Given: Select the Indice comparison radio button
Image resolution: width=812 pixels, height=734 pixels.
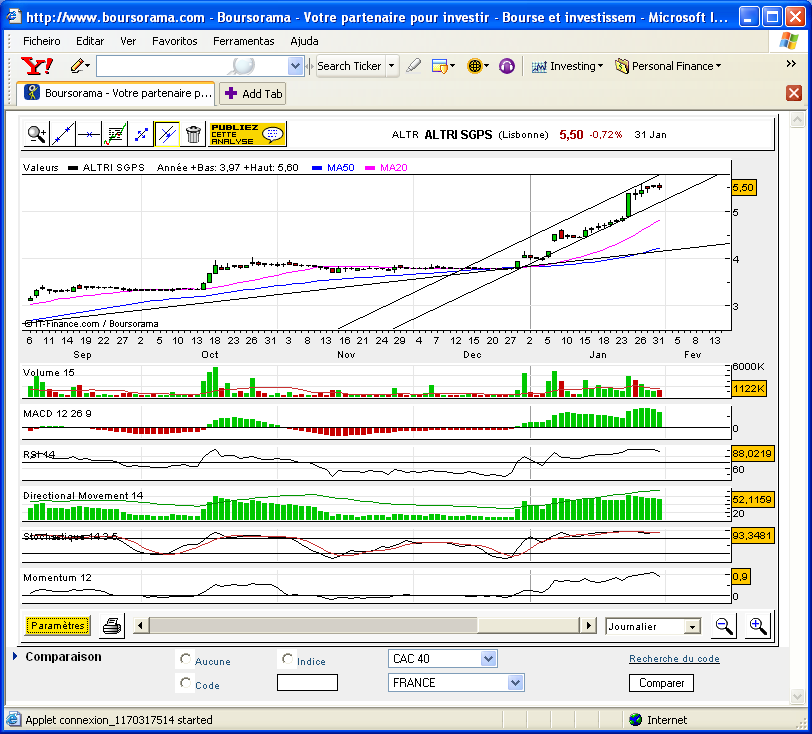Looking at the screenshot, I should [287, 659].
